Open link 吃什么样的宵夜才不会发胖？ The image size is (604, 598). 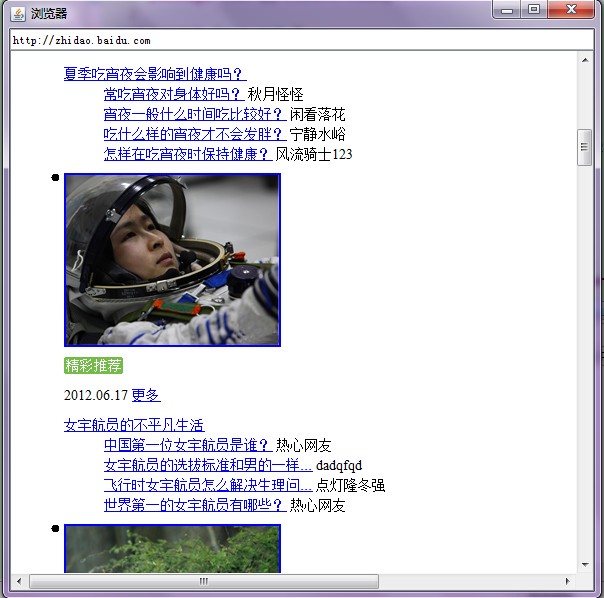[x=195, y=134]
